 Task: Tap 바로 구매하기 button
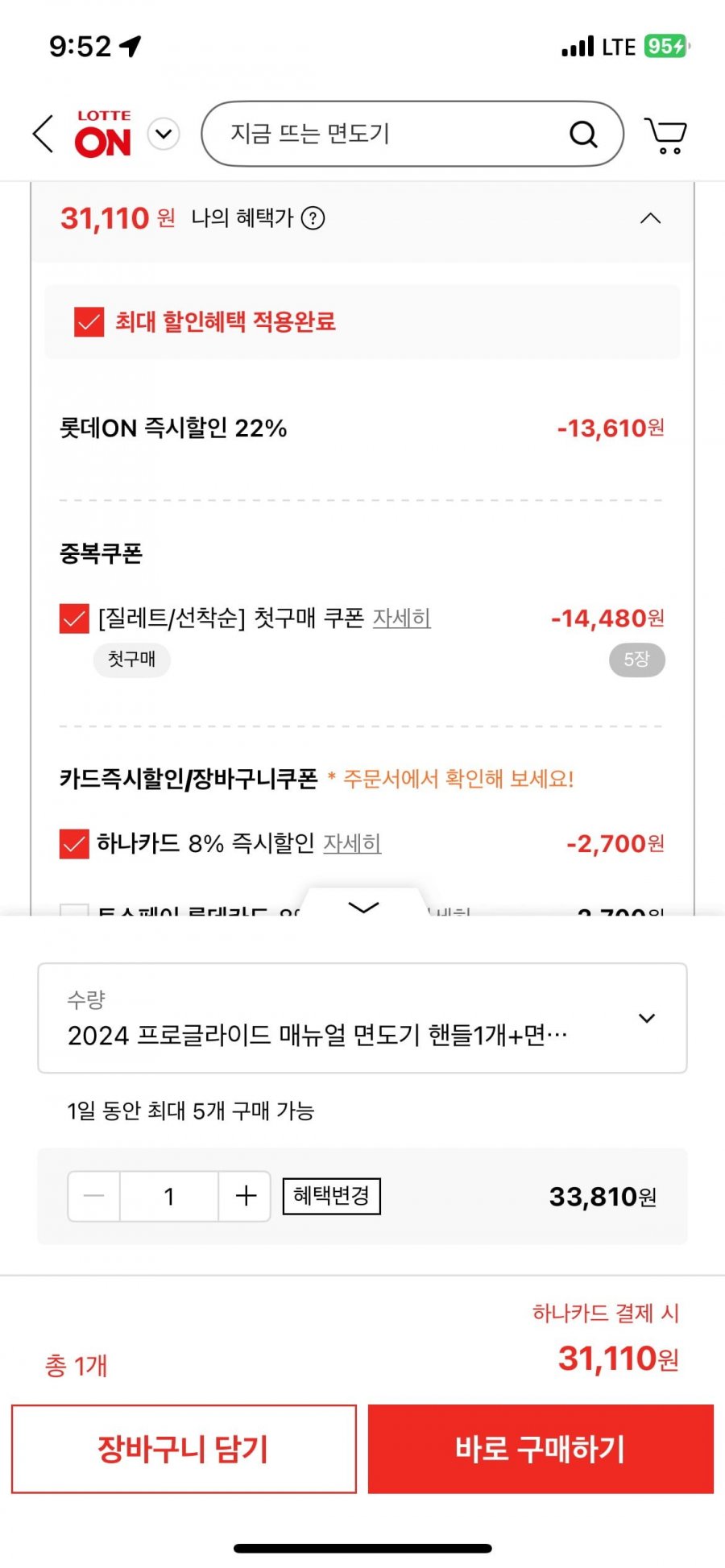pyautogui.click(x=541, y=1449)
